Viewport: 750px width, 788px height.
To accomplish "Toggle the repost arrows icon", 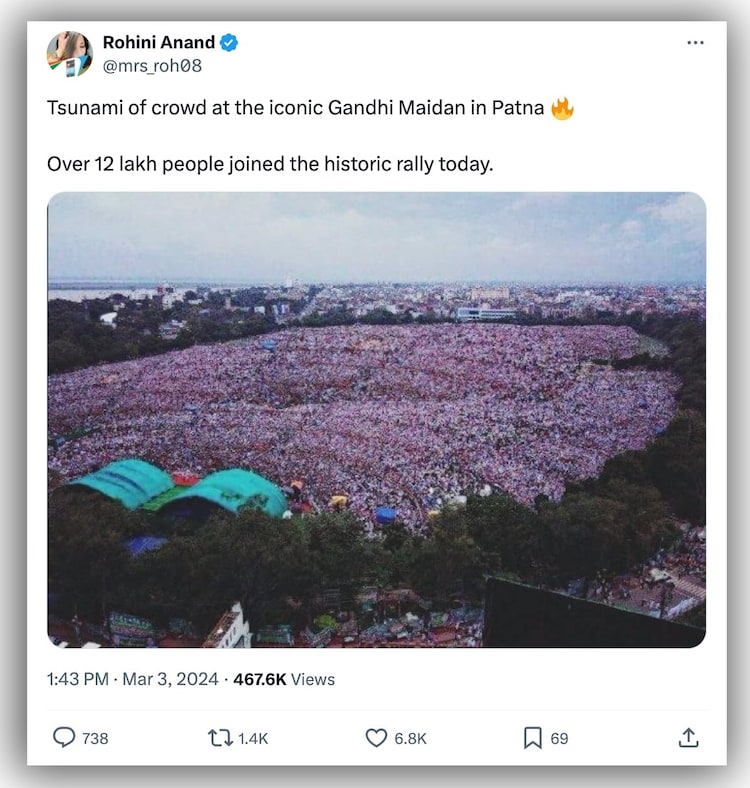I will 219,738.
